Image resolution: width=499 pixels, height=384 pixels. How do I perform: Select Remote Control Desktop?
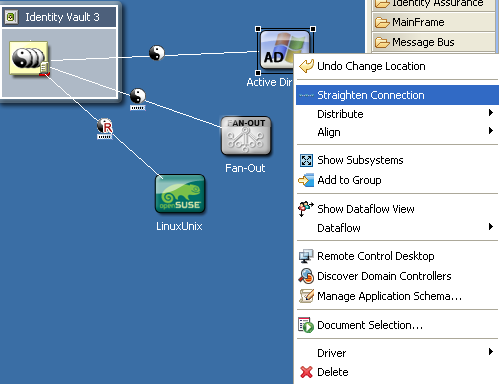[397, 256]
